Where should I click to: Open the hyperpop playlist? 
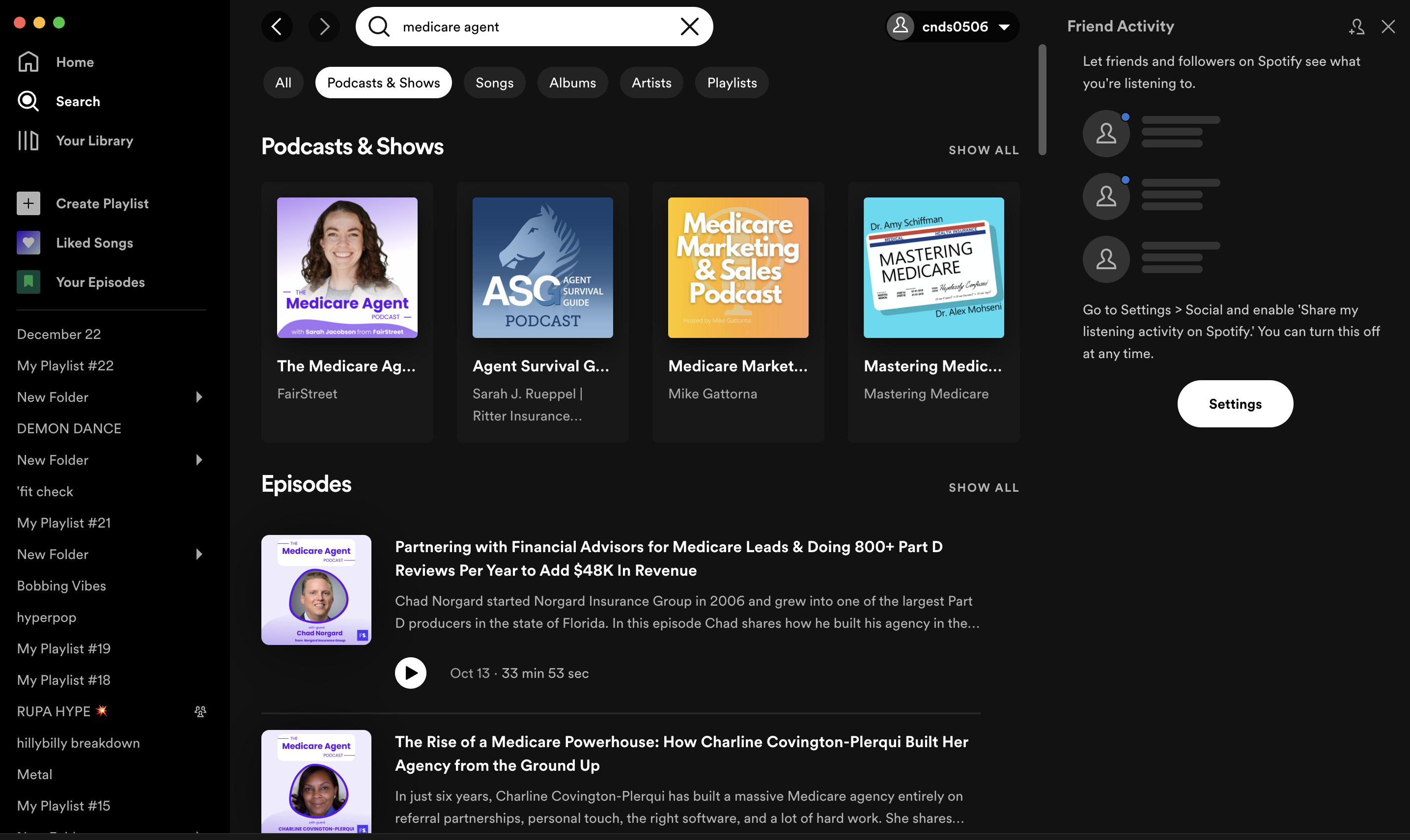46,617
